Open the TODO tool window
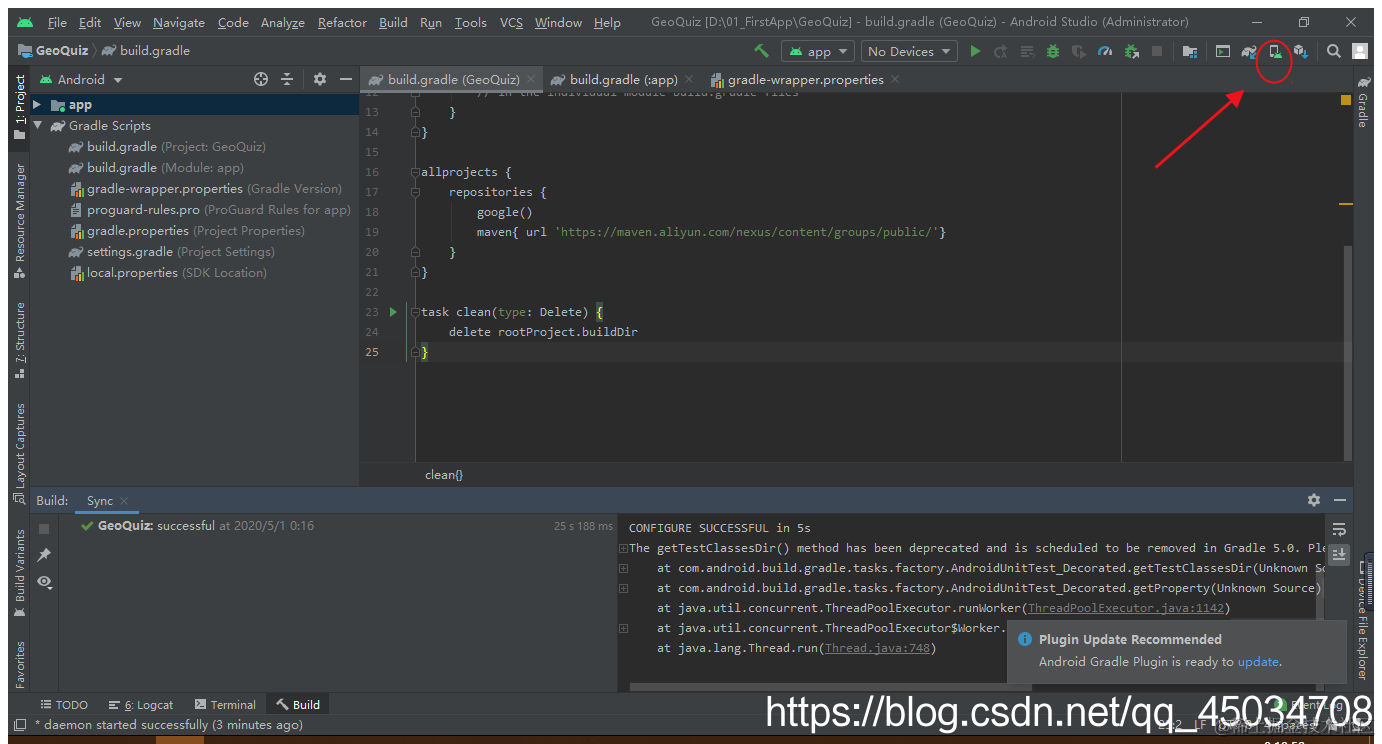Screen dimensions: 1382x744 click(64, 705)
